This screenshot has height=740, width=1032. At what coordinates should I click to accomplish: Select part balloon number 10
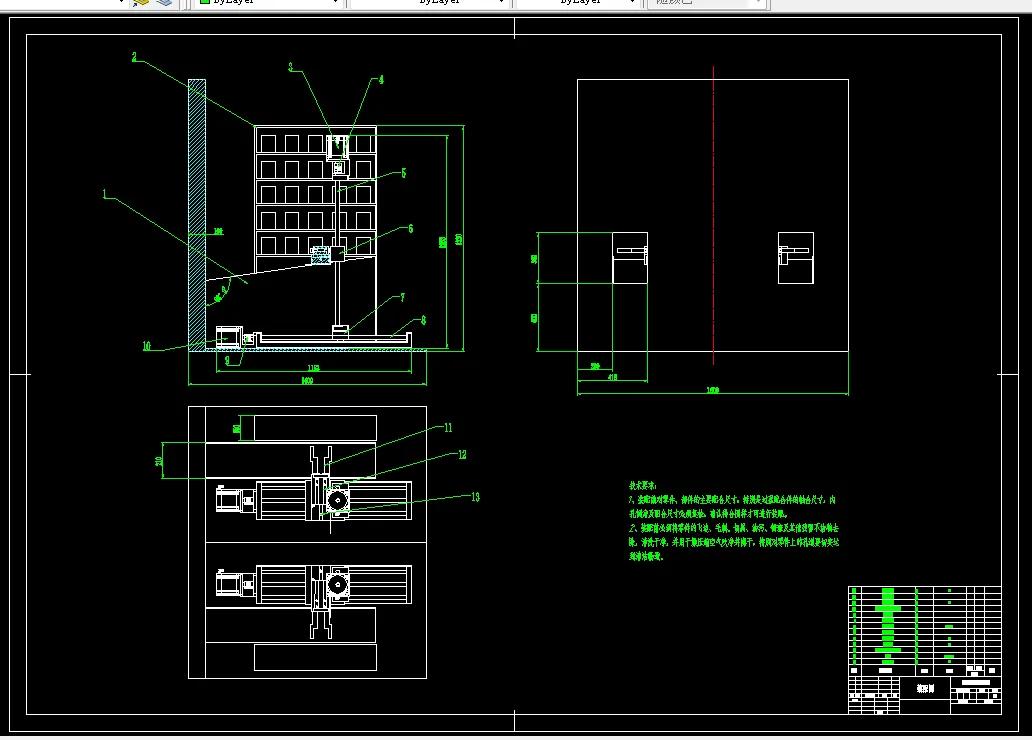tap(147, 346)
